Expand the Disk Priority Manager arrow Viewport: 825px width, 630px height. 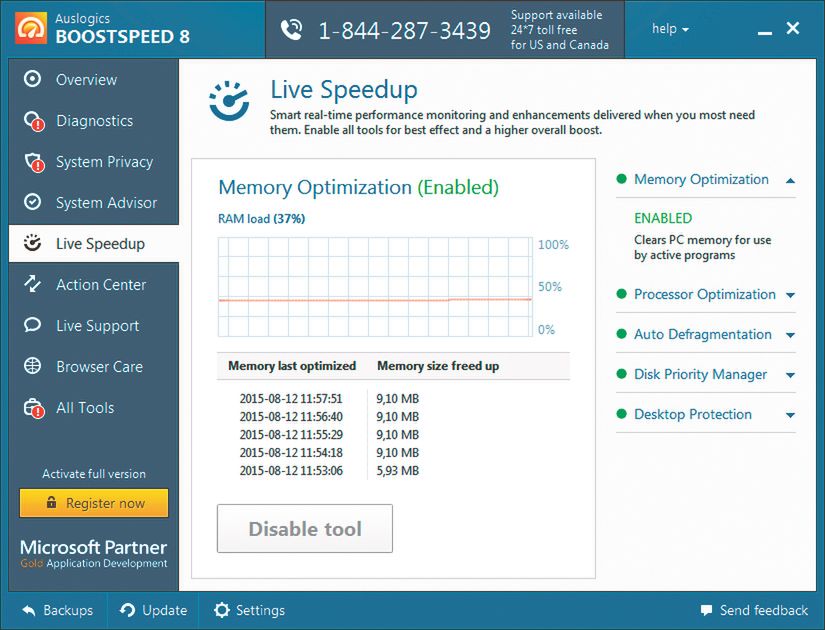790,375
